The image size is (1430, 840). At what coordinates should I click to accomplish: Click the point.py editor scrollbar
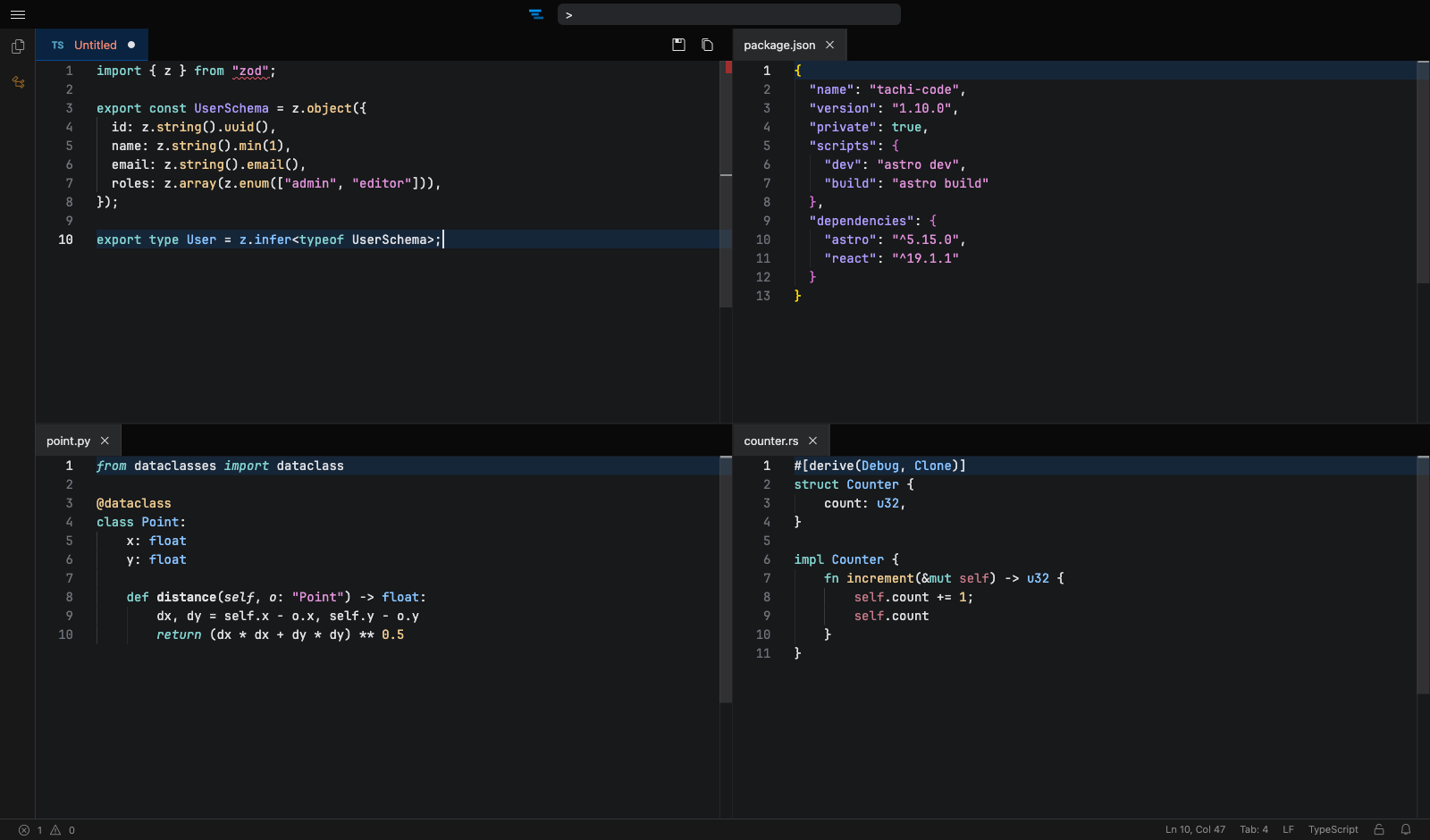pyautogui.click(x=726, y=580)
